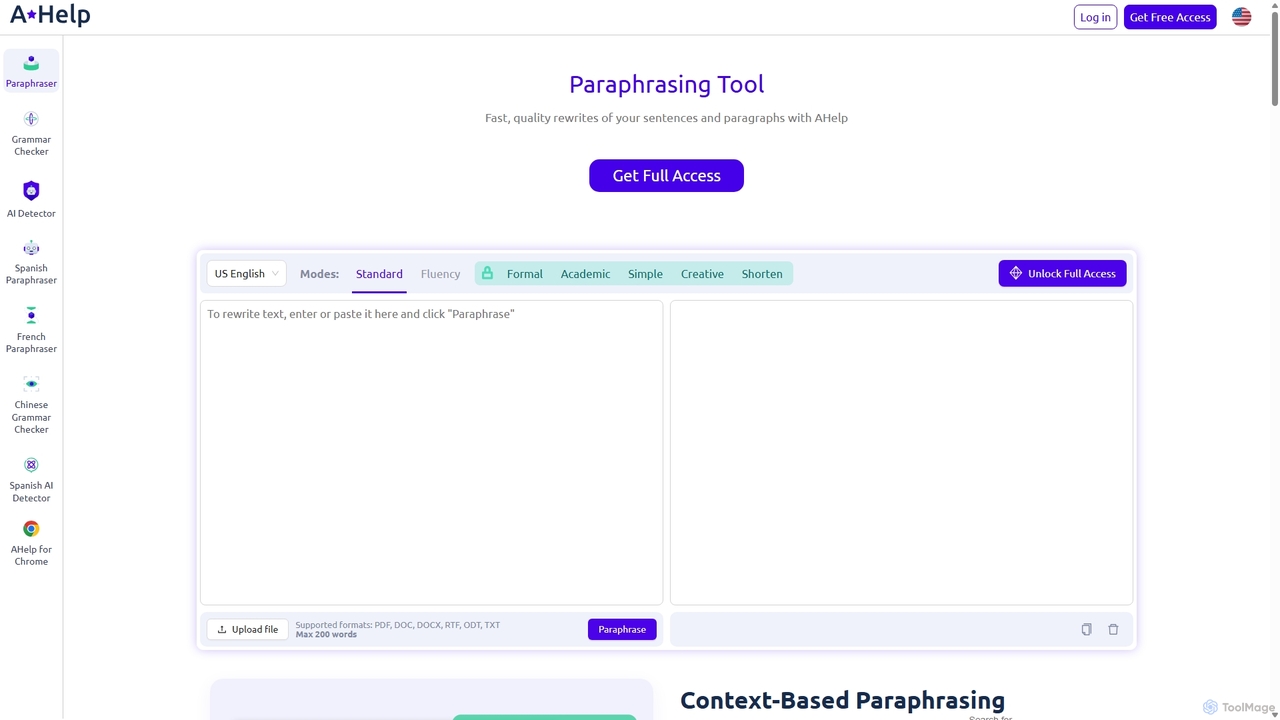This screenshot has height=720, width=1280.
Task: Click the Modes: label
Action: [x=319, y=274]
